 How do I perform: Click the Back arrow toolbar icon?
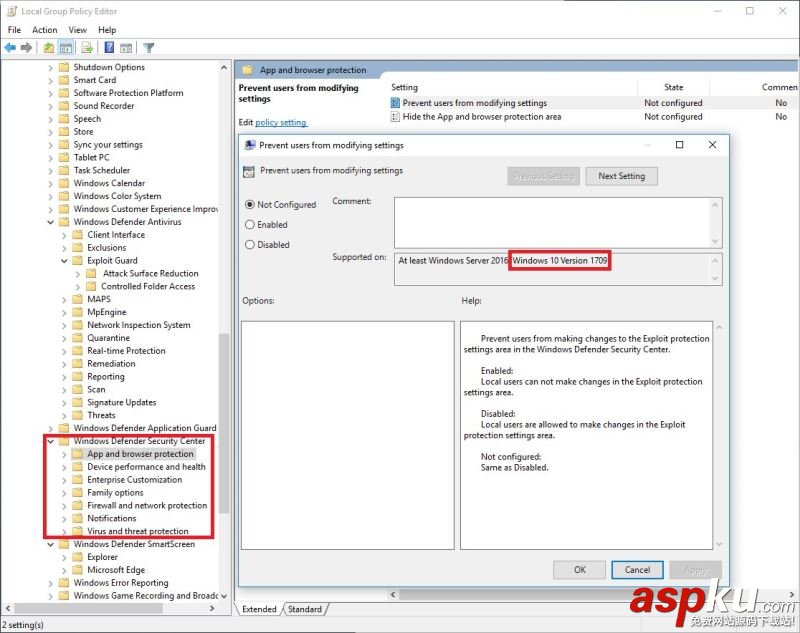(10, 48)
